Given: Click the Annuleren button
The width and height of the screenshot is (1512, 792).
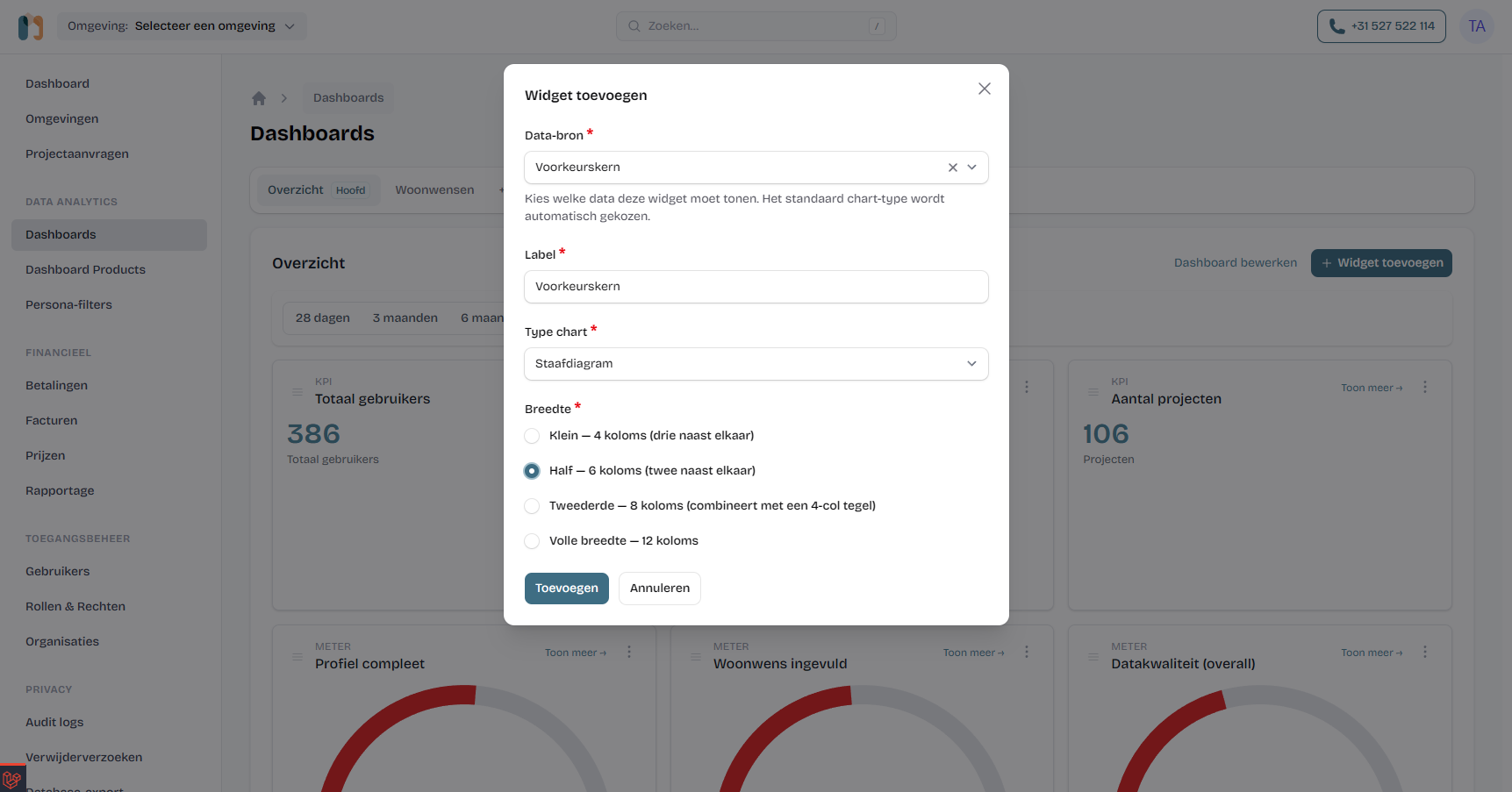Looking at the screenshot, I should (x=660, y=589).
